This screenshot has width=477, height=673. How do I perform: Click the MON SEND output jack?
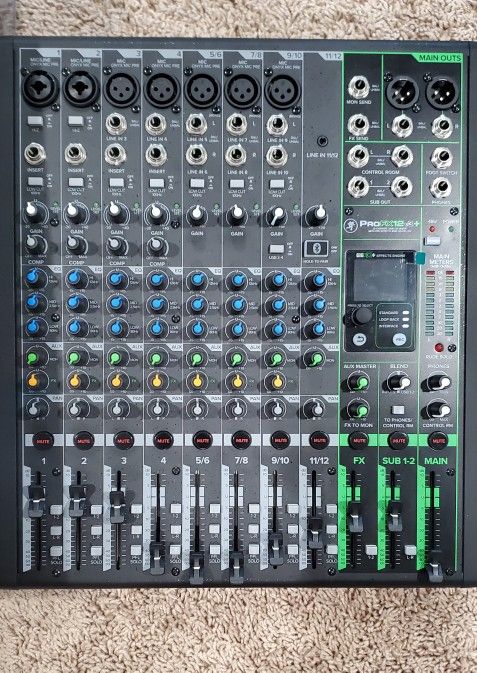[x=359, y=87]
